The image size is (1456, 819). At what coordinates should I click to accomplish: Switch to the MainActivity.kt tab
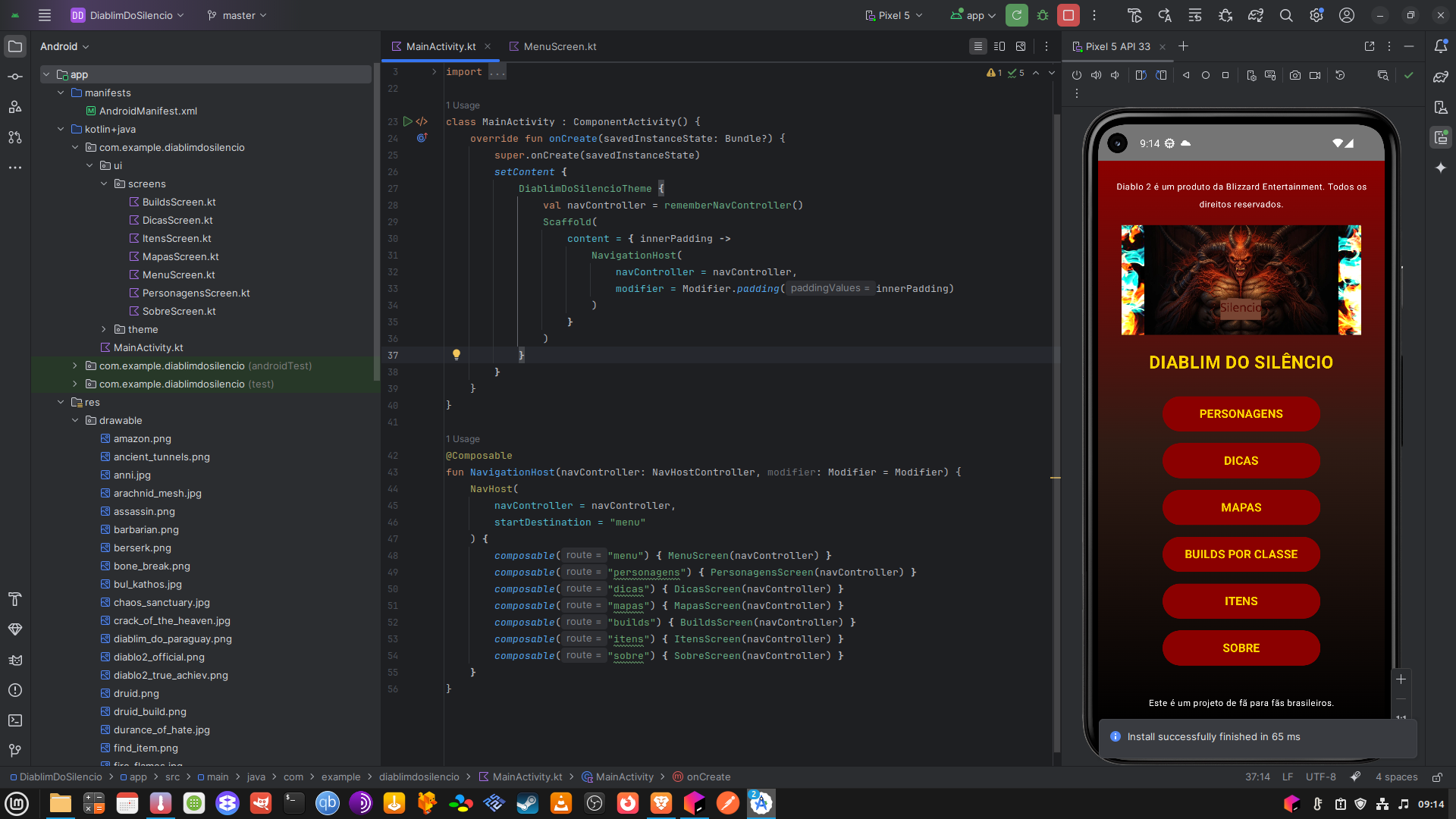tap(441, 46)
